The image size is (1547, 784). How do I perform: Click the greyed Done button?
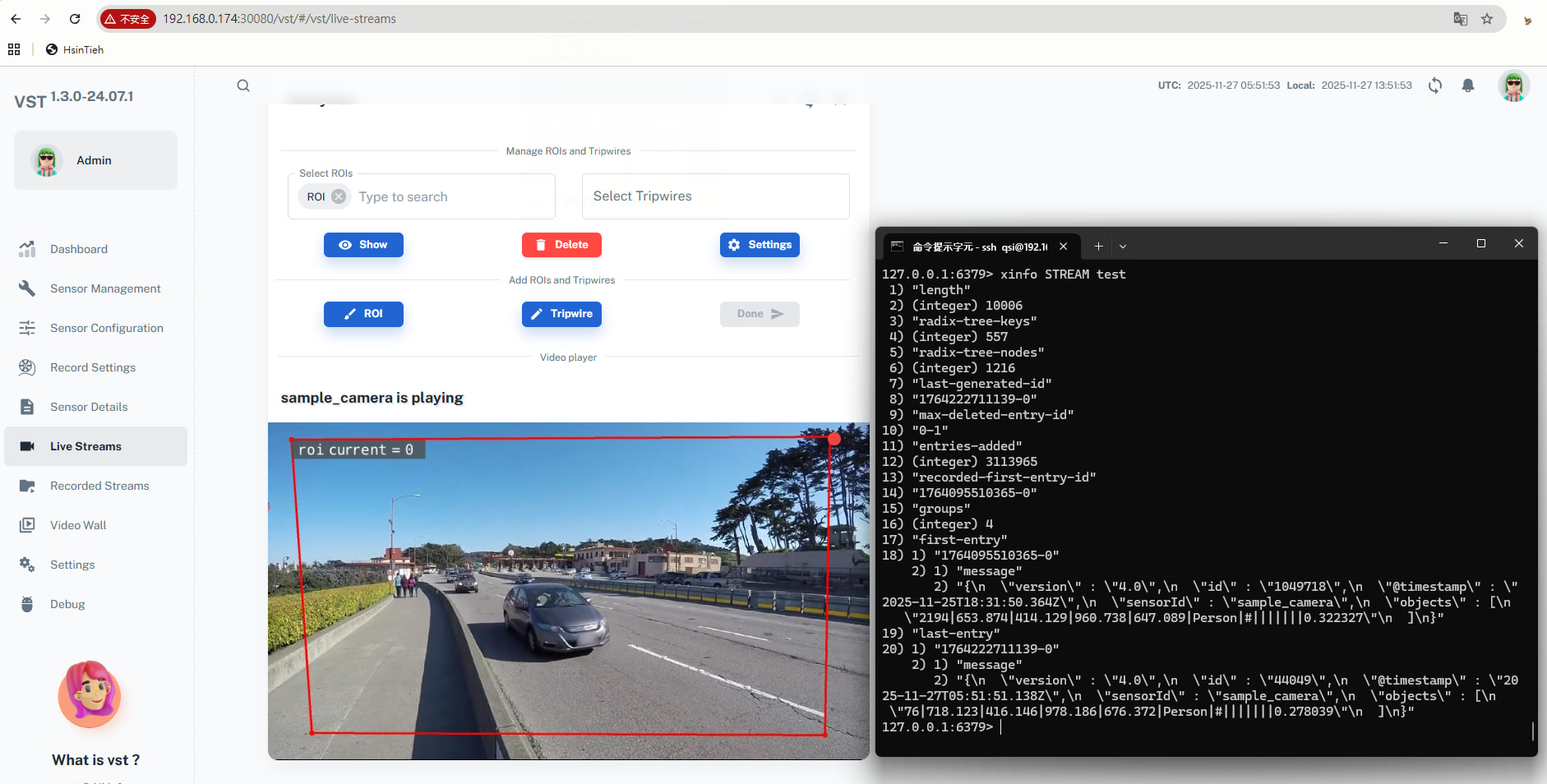760,314
